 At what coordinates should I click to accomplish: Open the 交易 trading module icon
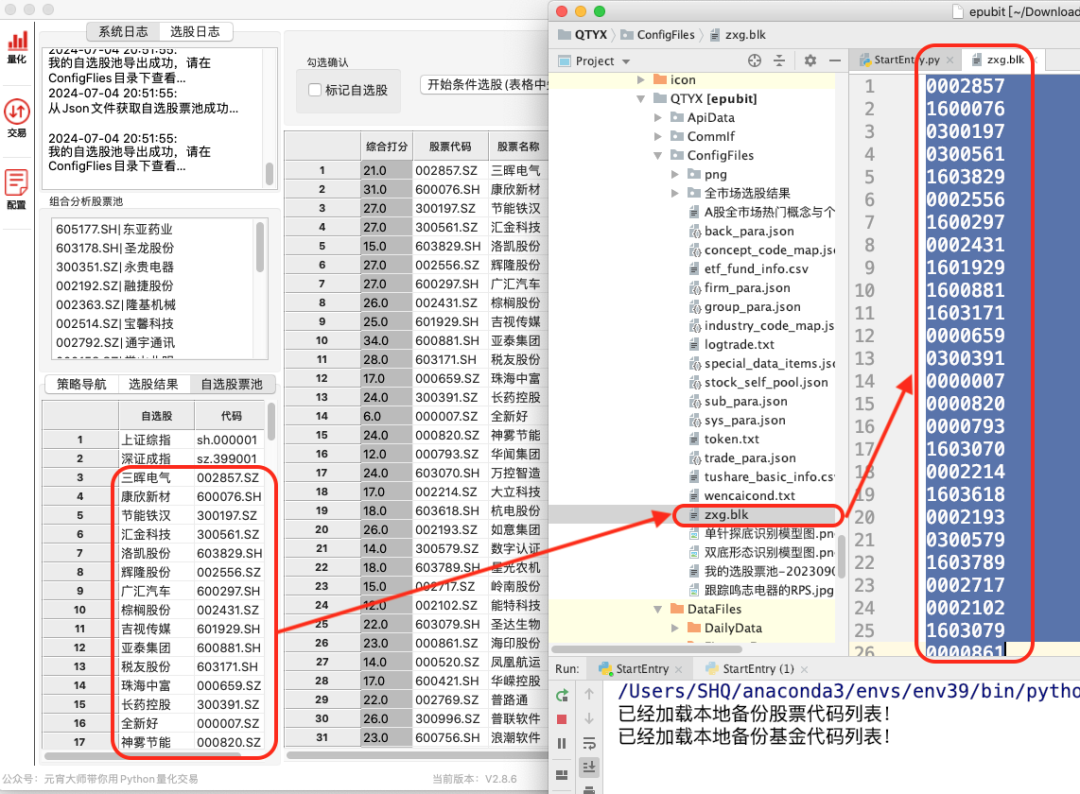(17, 118)
